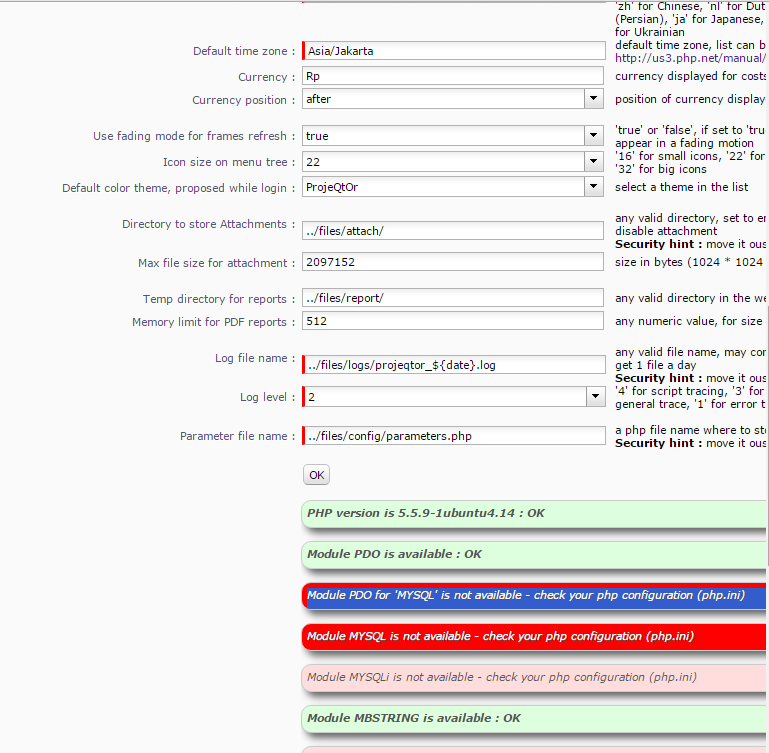Open the Currency position dropdown arrow
The height and width of the screenshot is (753, 769).
click(x=594, y=99)
